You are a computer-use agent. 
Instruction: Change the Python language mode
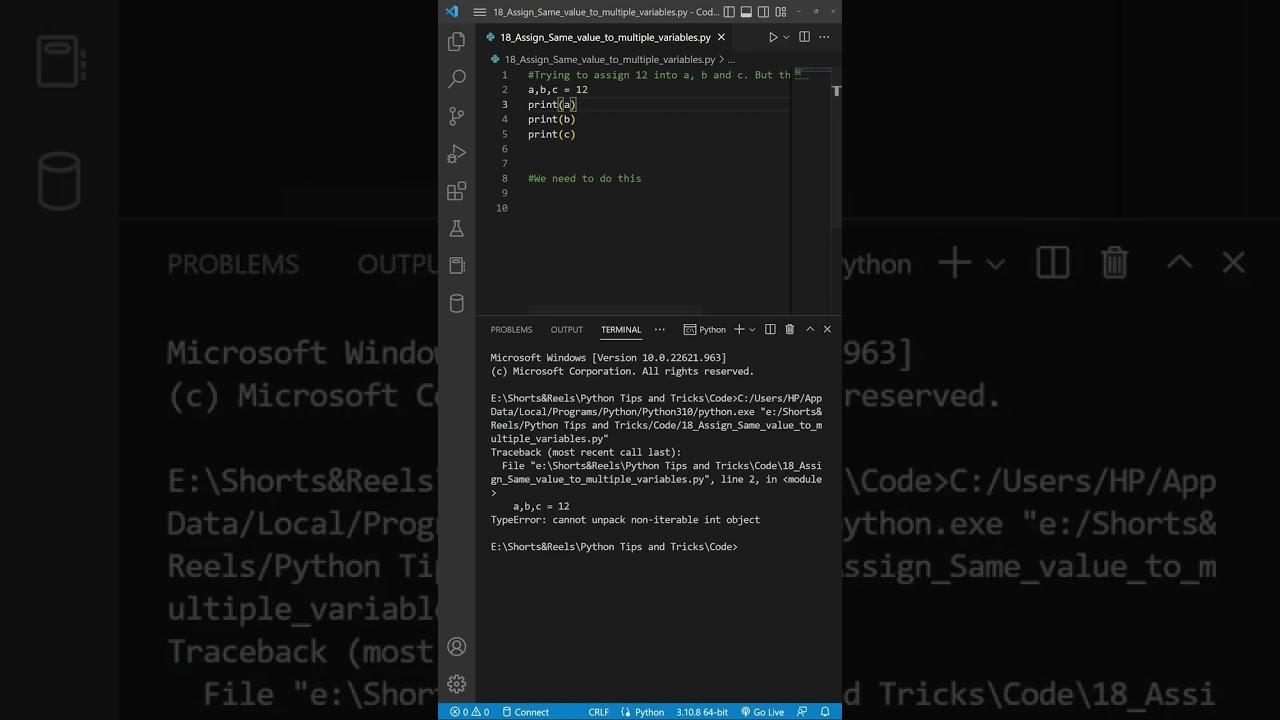point(642,712)
